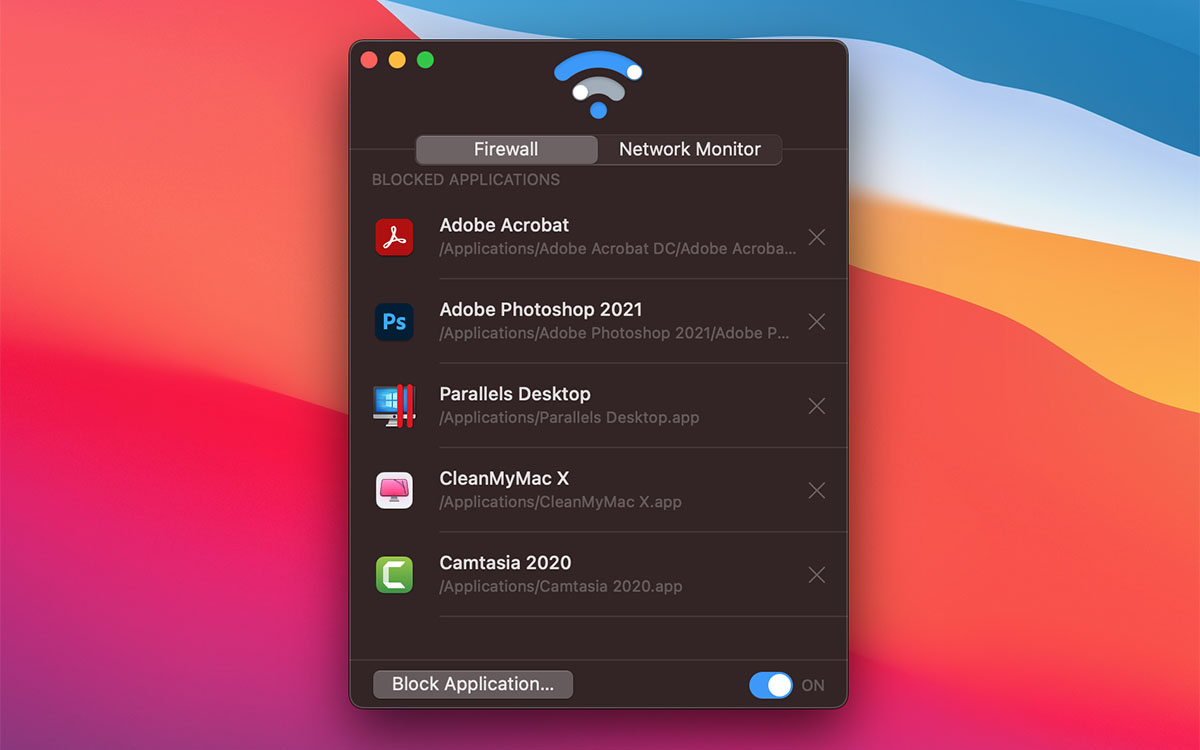Select the Adobe Acrobat name text
This screenshot has width=1200, height=750.
coord(504,225)
